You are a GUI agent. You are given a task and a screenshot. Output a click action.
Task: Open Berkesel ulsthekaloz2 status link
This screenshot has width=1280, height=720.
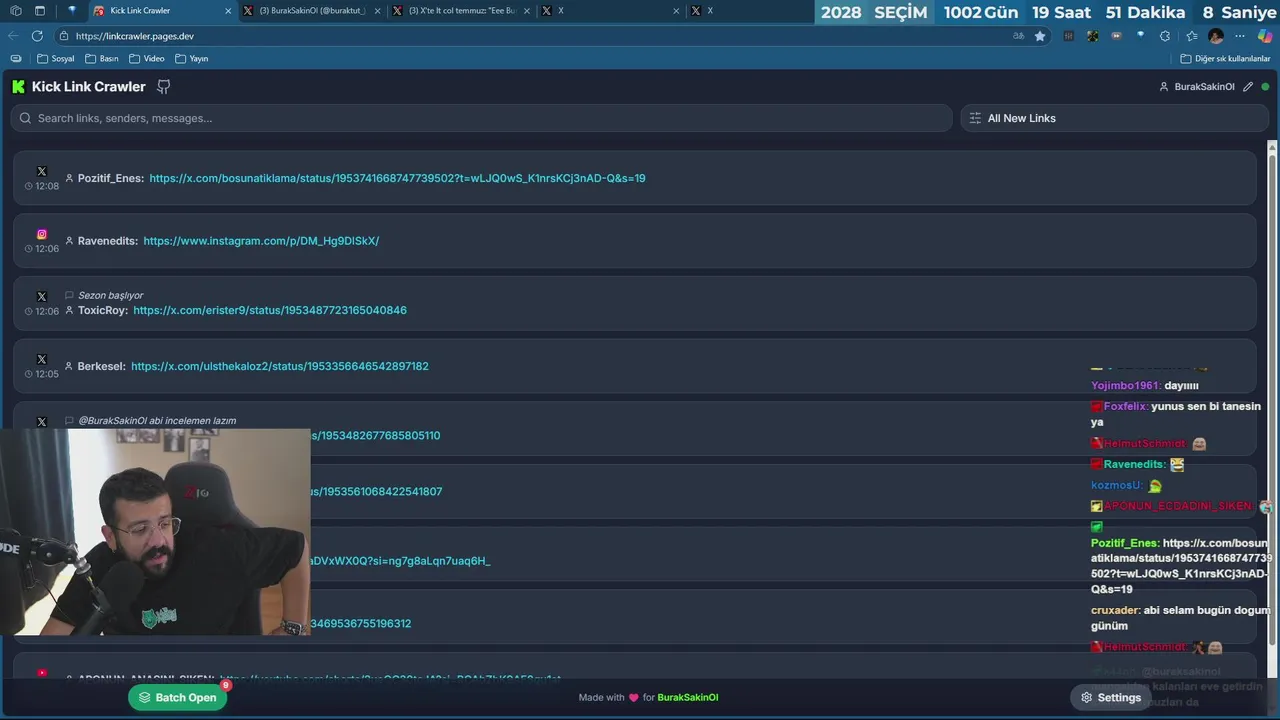(280, 366)
